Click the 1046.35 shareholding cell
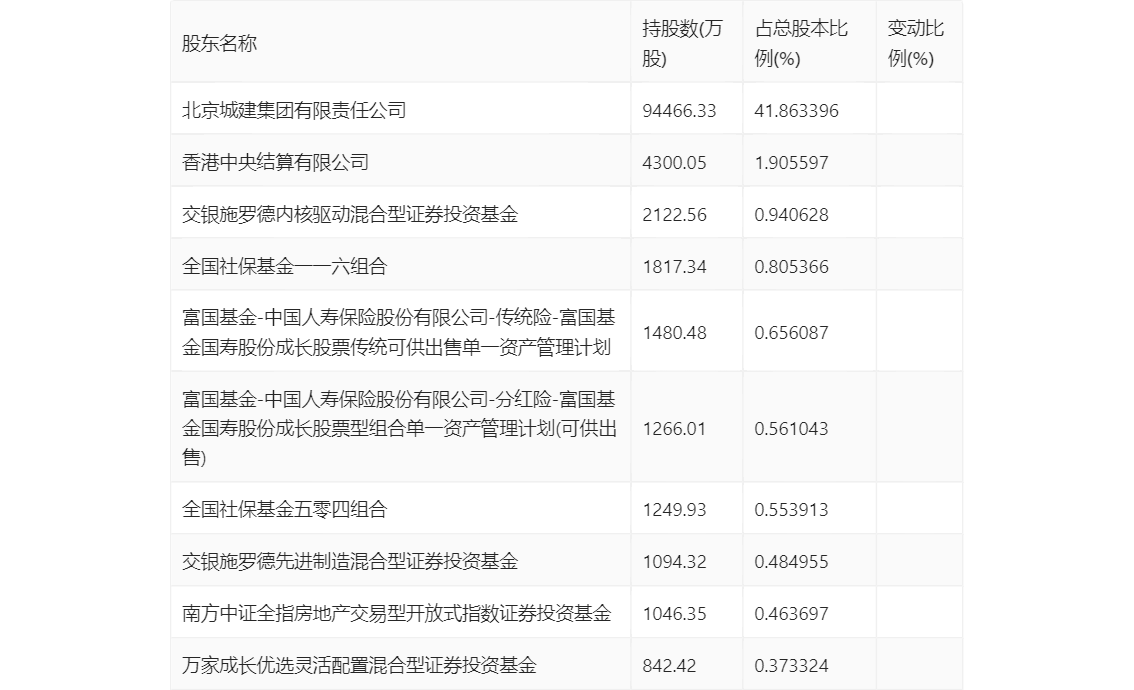The width and height of the screenshot is (1134, 690). (674, 614)
